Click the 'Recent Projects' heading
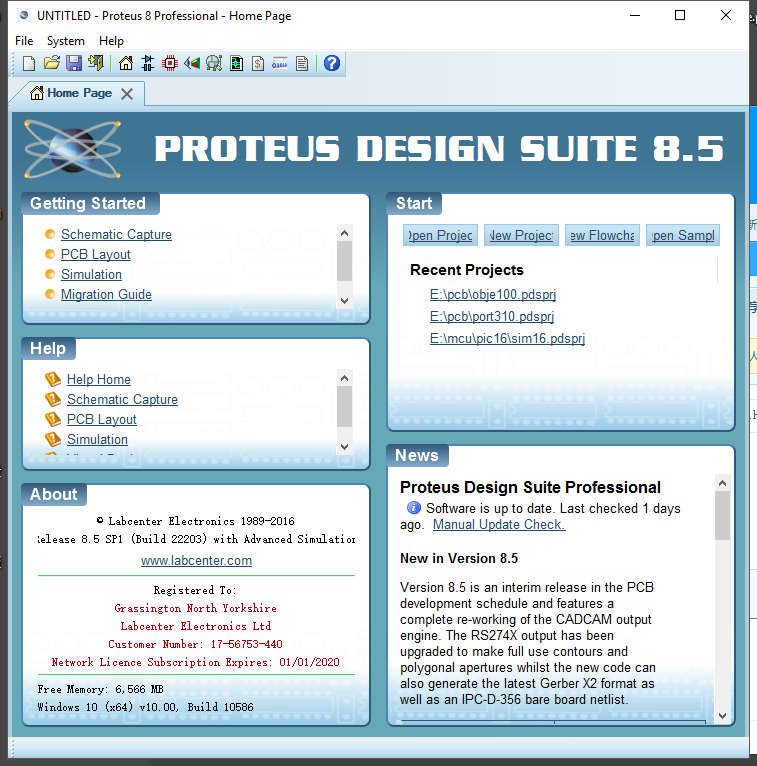Viewport: 757px width, 766px height. [466, 270]
